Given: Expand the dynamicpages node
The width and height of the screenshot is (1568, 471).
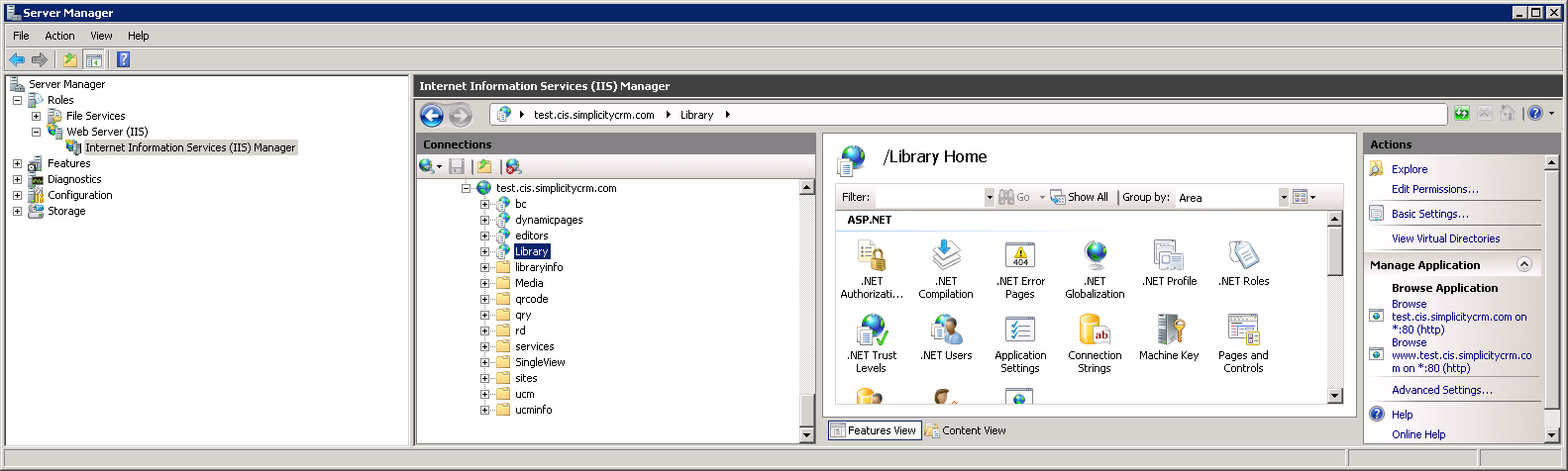Looking at the screenshot, I should tap(484, 220).
